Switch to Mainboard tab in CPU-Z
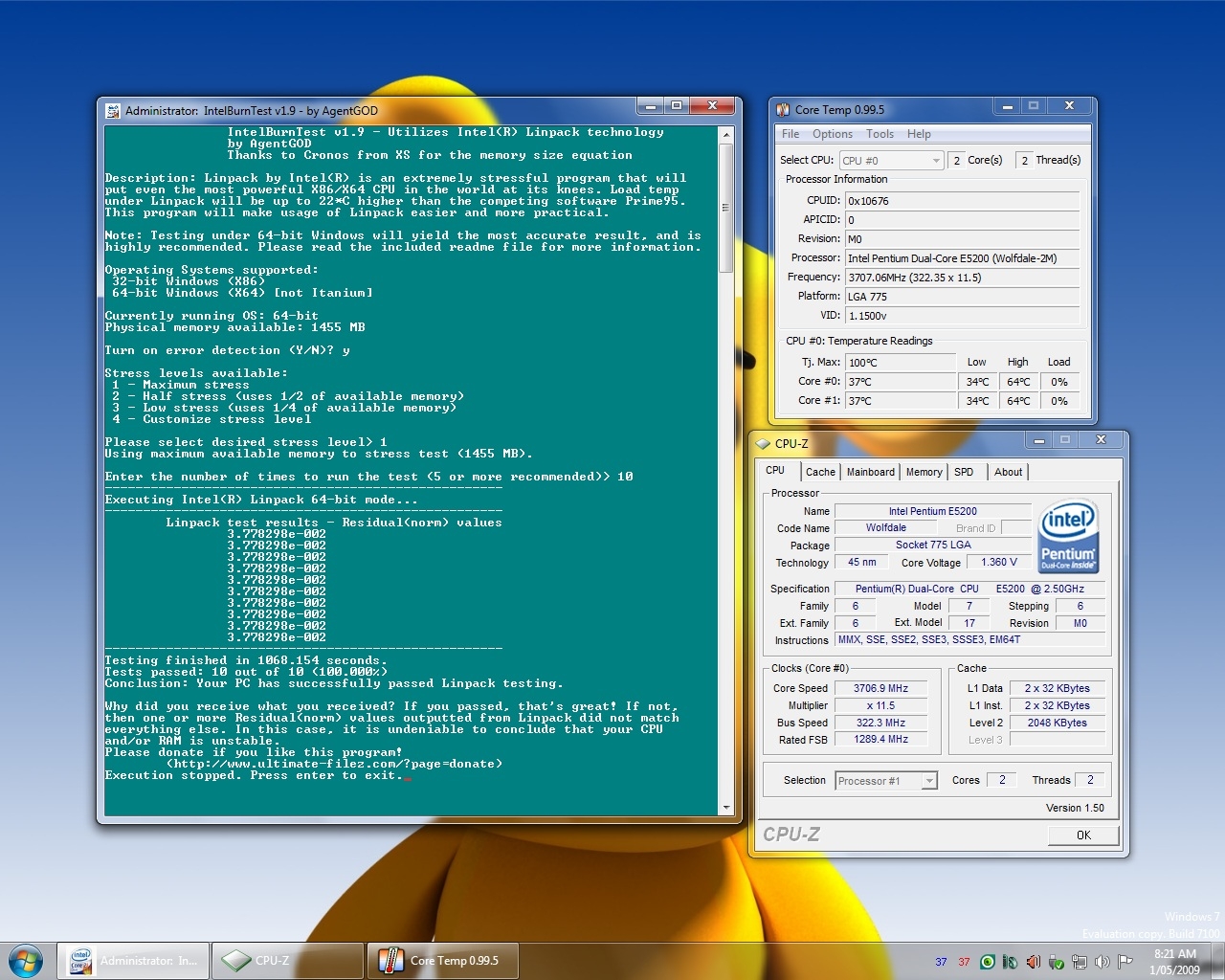1225x980 pixels. 871,472
